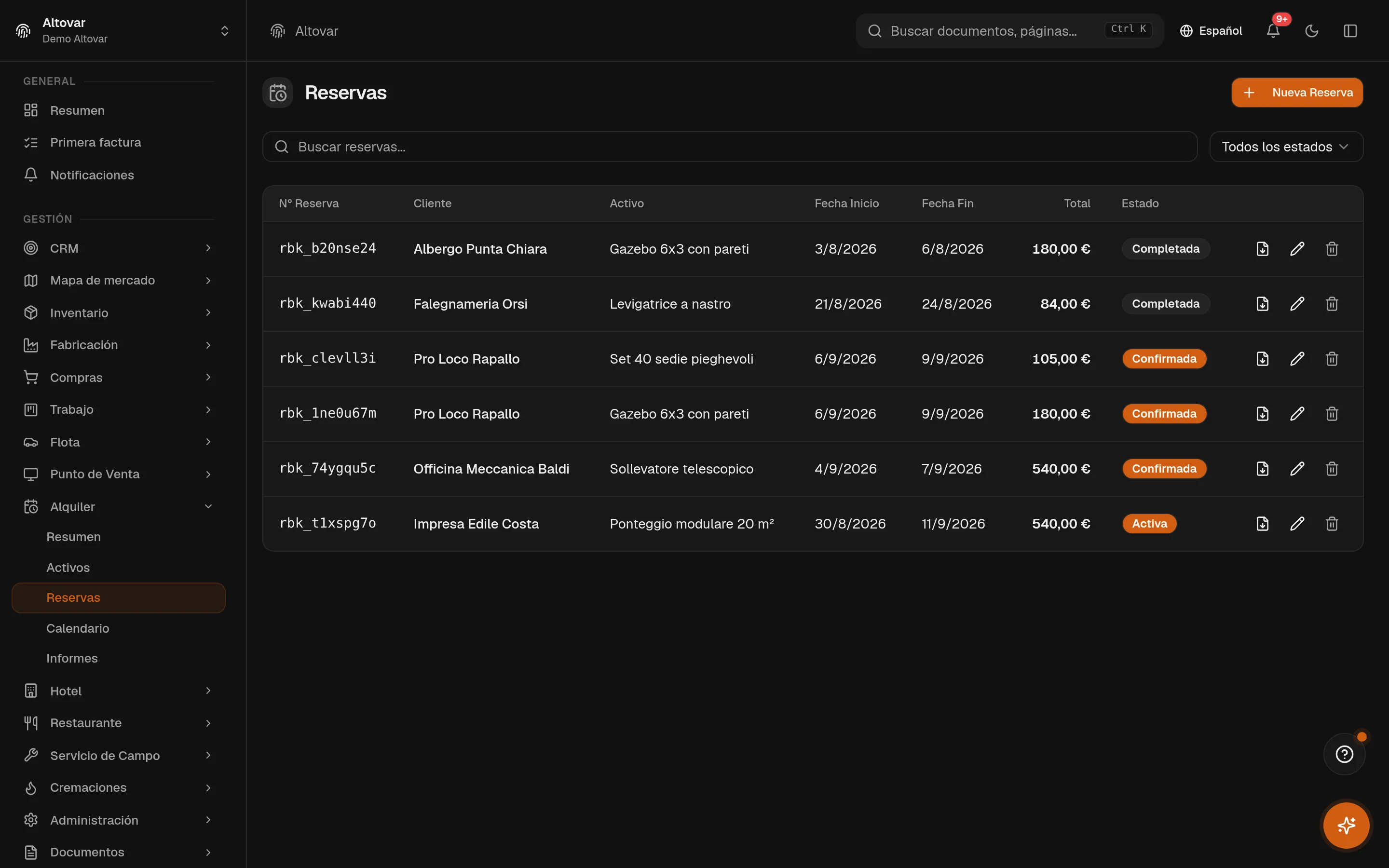Viewport: 1389px width, 868px height.
Task: Expand the Hotel sidebar section
Action: [119, 691]
